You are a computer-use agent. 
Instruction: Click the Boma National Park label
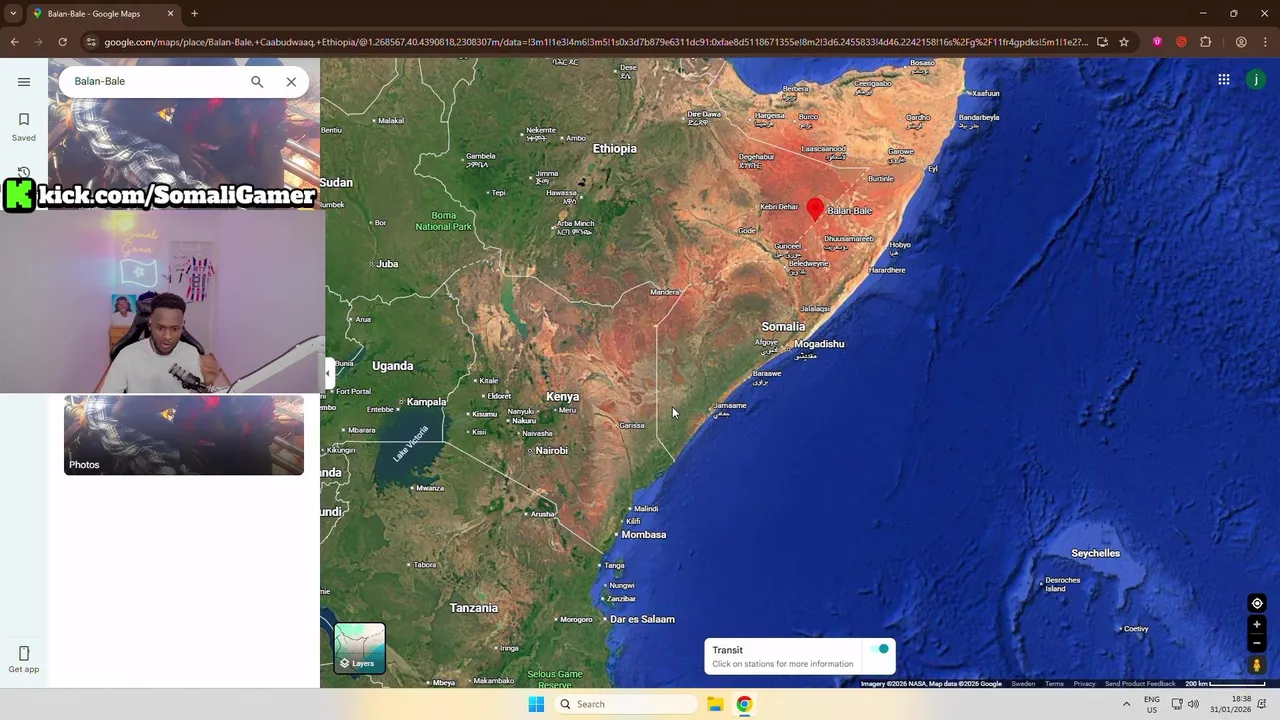tap(443, 221)
